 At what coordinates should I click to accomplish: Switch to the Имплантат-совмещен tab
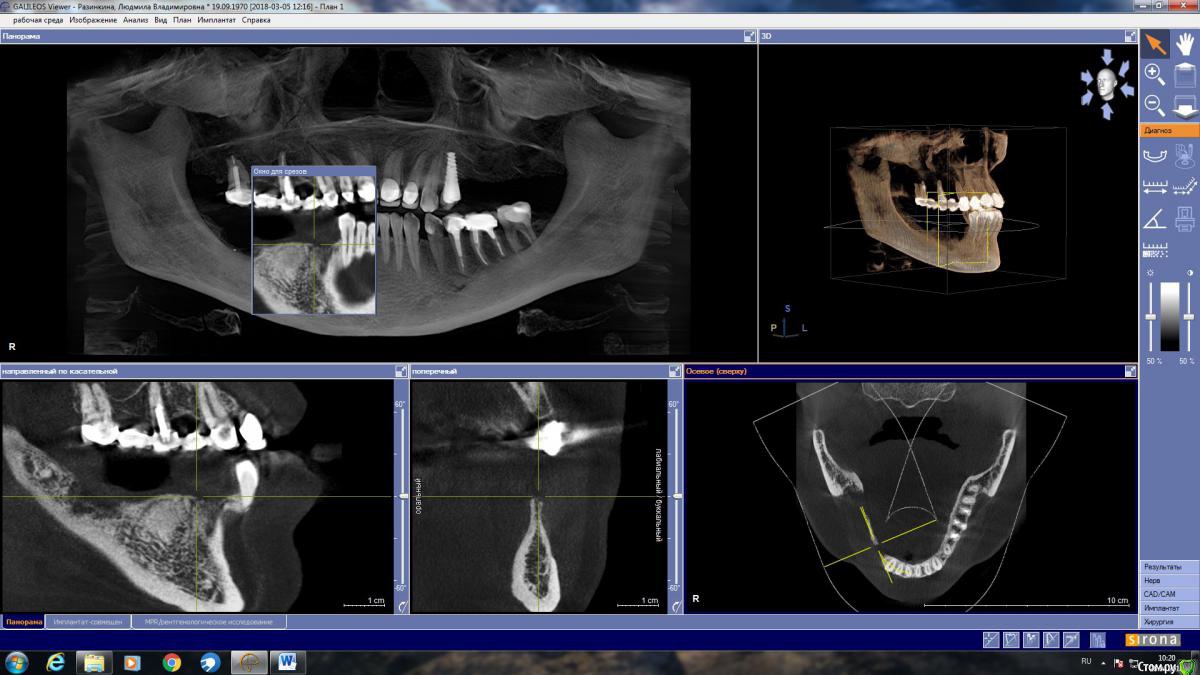click(x=88, y=622)
